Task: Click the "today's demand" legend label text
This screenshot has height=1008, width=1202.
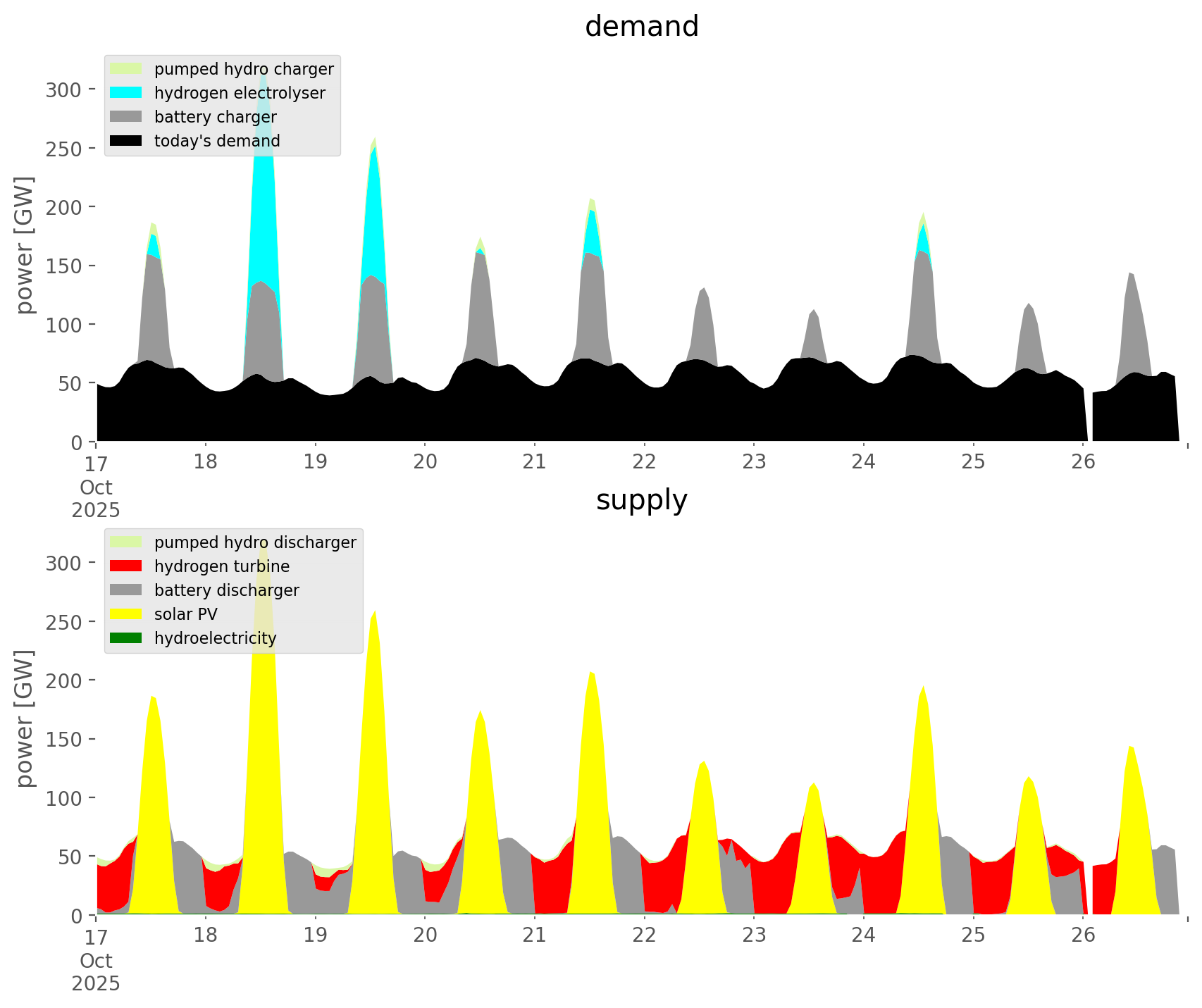Action: [x=217, y=141]
